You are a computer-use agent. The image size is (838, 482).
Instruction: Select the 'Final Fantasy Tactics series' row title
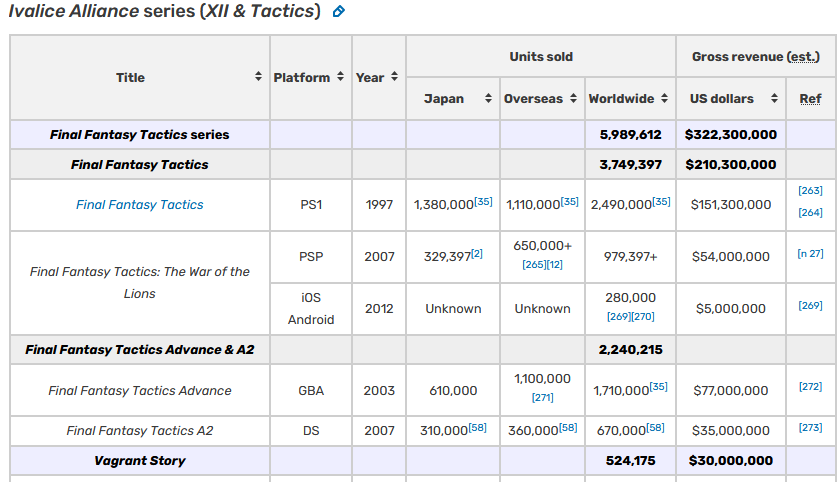(x=139, y=135)
